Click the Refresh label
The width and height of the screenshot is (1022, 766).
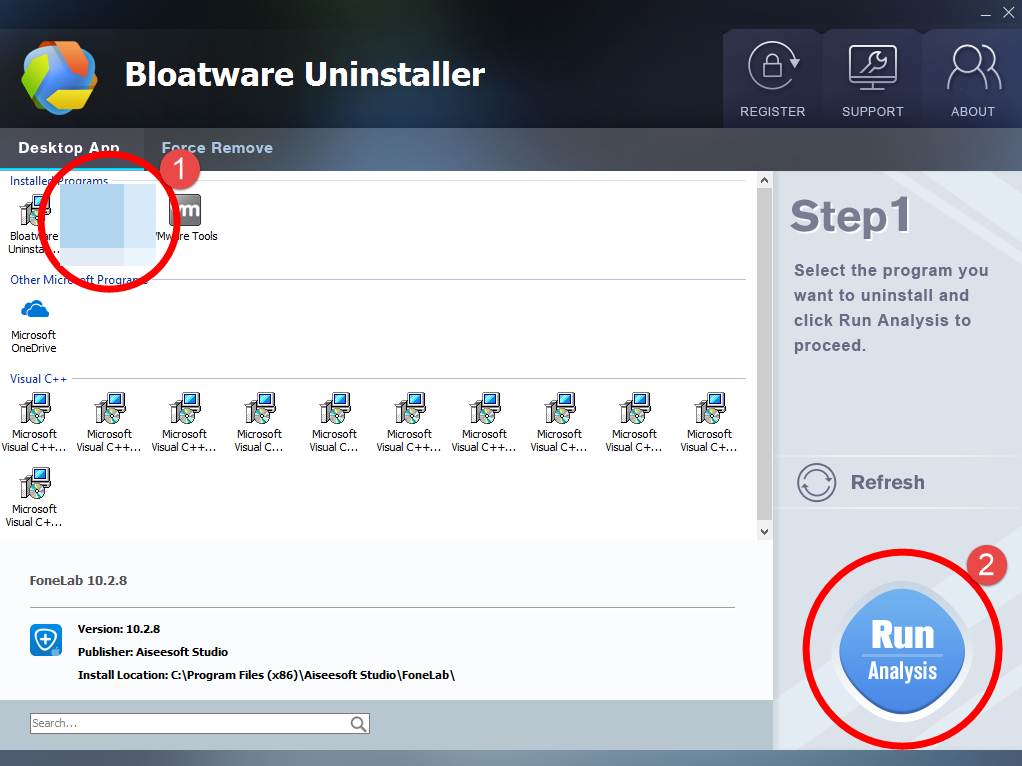(x=888, y=482)
